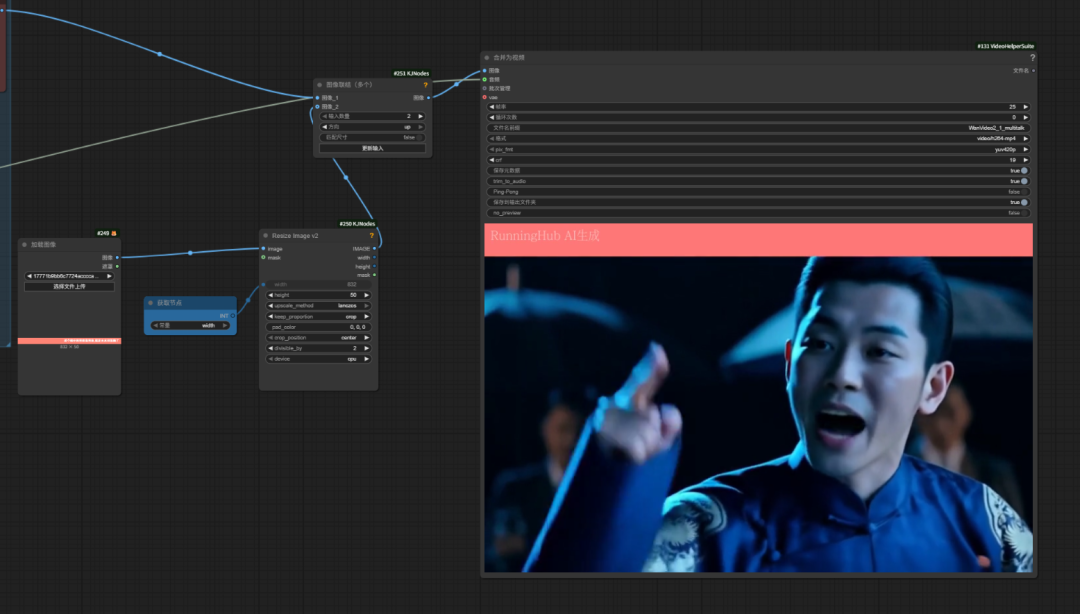Toggle the 保存元数据 switch

[1024, 170]
